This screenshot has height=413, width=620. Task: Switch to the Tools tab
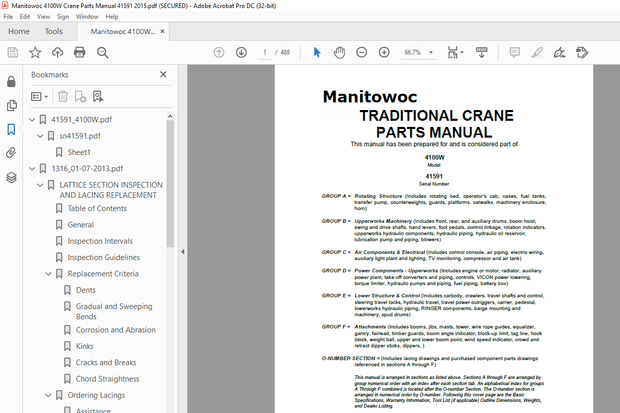tap(54, 31)
